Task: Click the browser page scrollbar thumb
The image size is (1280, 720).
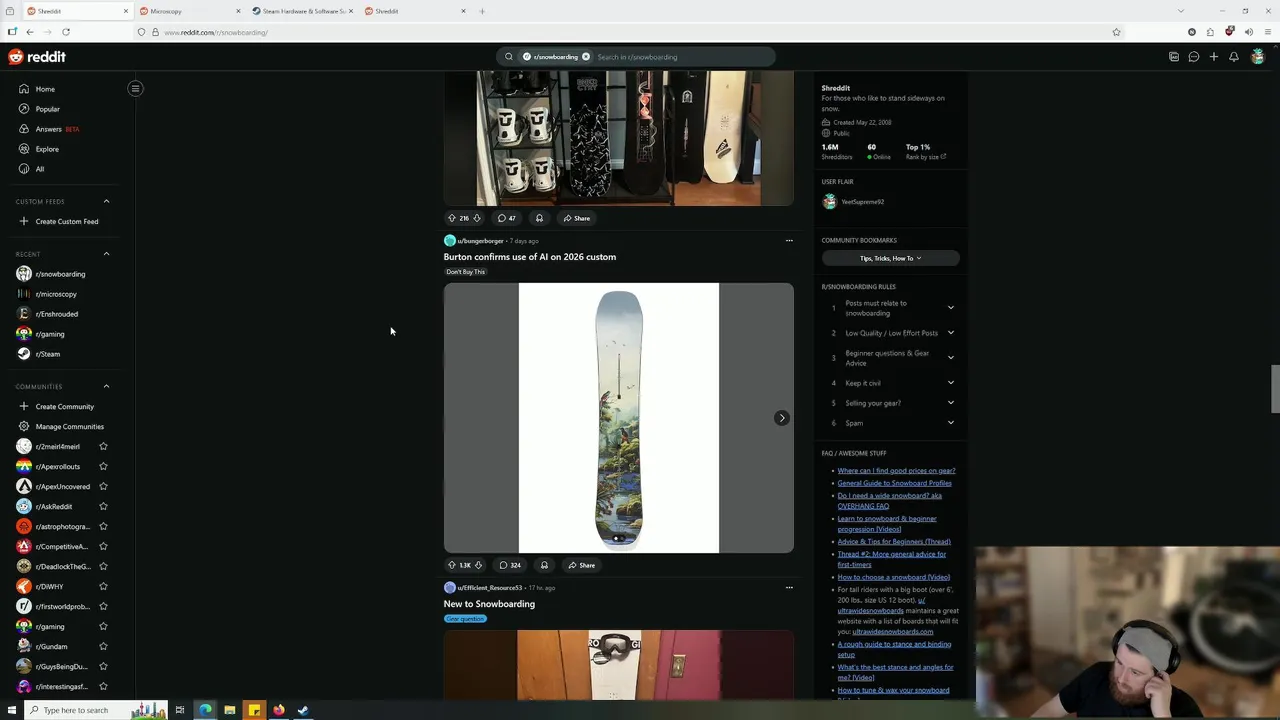Action: (x=1275, y=389)
